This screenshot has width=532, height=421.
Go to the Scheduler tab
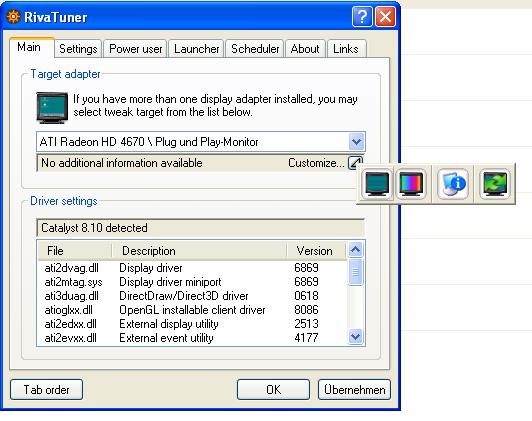(255, 49)
